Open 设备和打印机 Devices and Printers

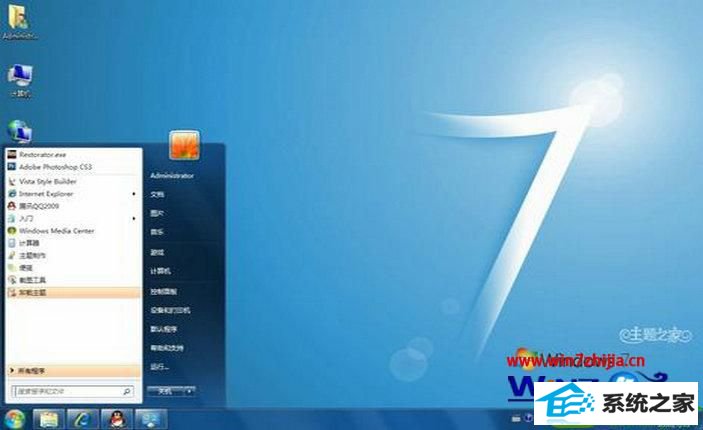pos(170,310)
